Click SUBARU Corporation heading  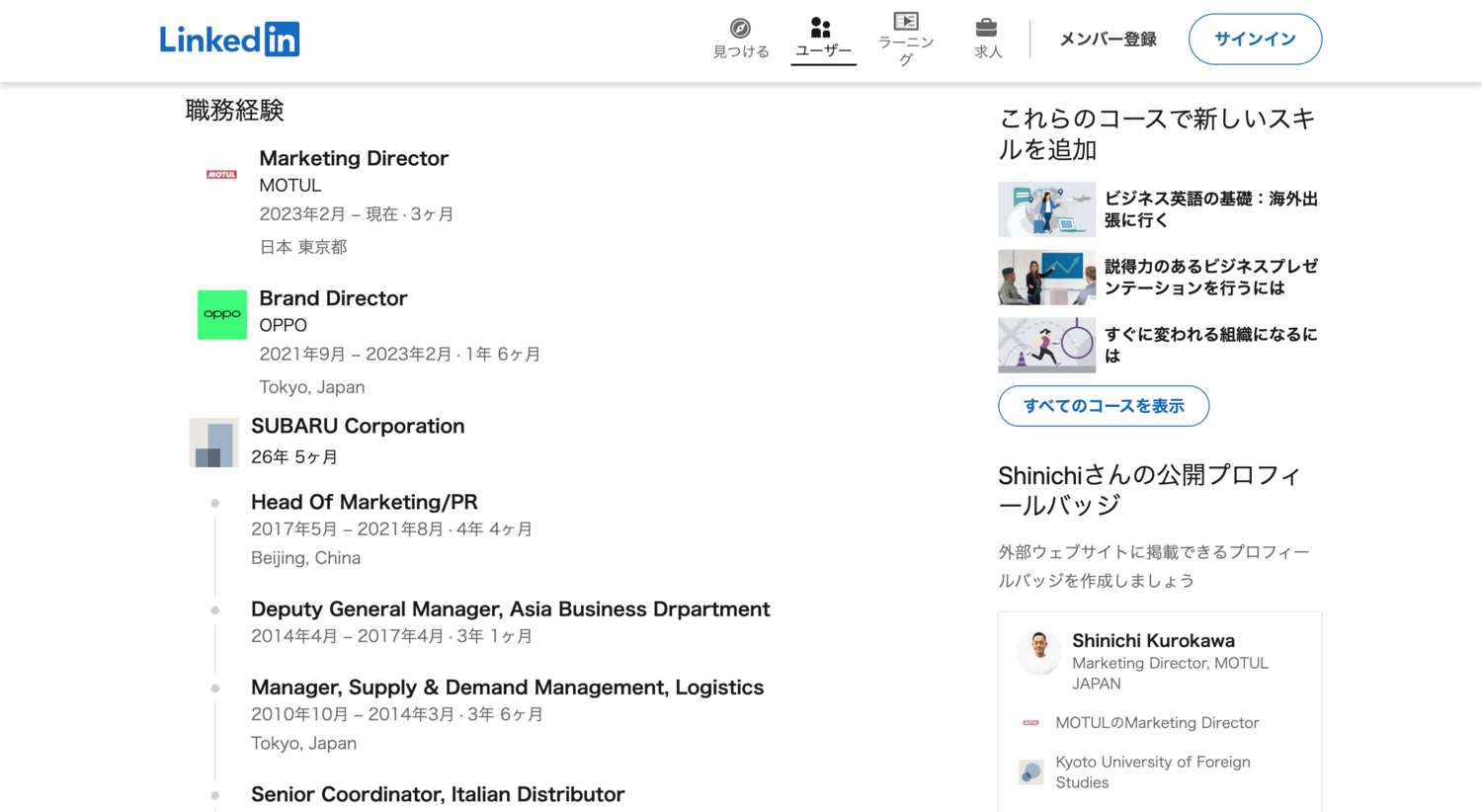[x=358, y=426]
